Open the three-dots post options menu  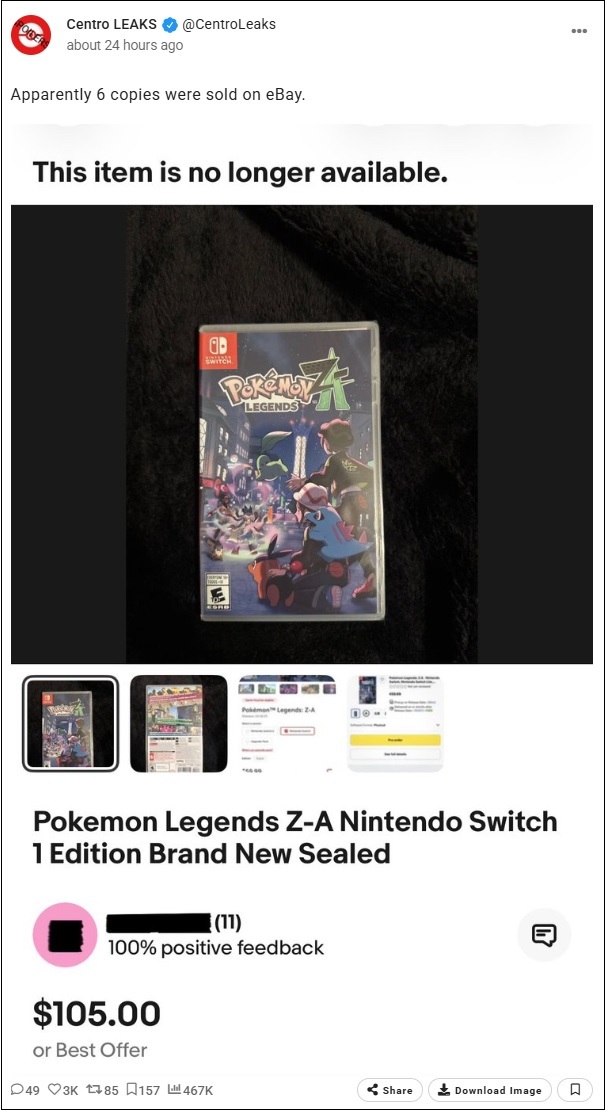click(x=579, y=31)
